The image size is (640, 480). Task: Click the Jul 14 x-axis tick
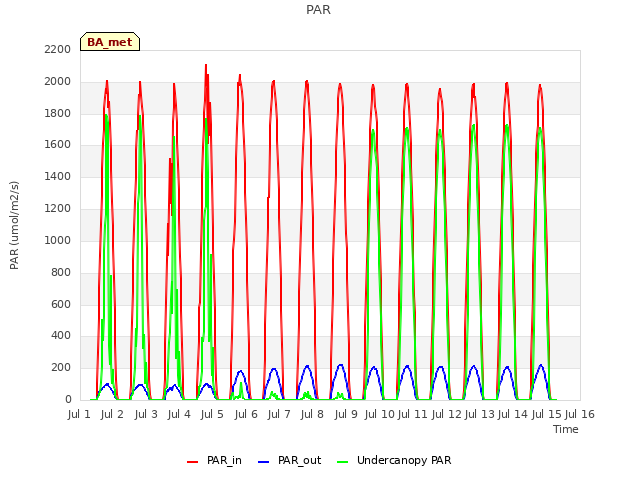pyautogui.click(x=513, y=414)
